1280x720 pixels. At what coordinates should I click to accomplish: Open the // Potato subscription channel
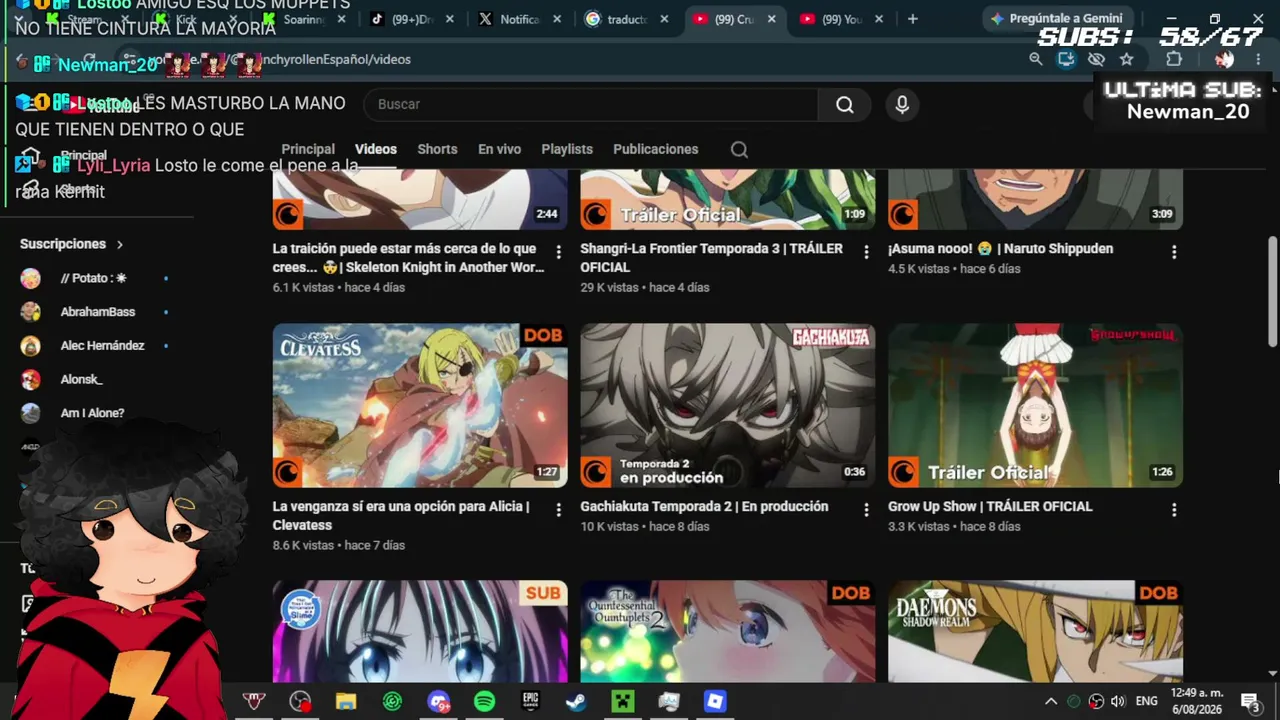(x=93, y=278)
